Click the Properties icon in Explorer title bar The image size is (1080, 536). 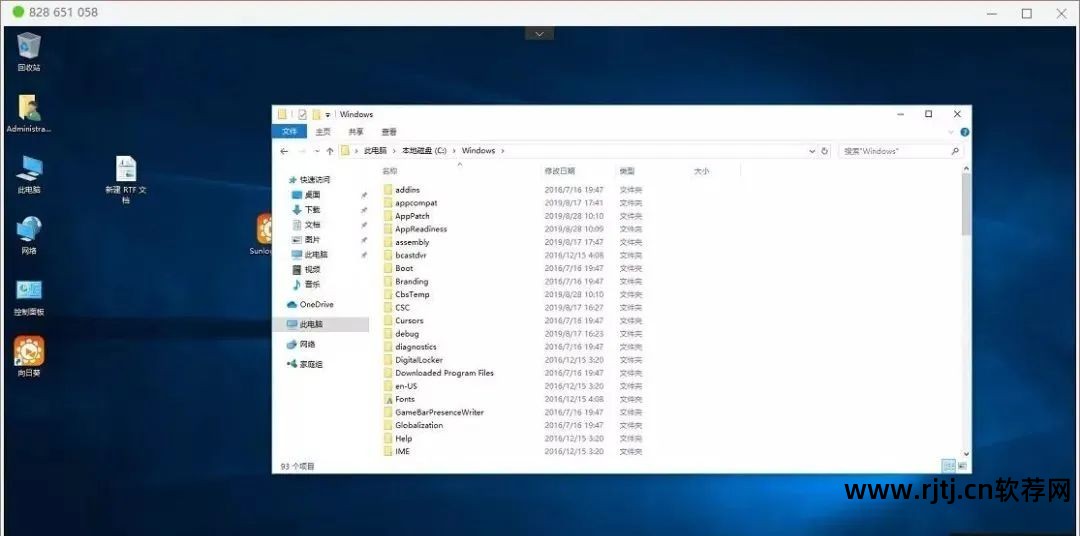(302, 114)
